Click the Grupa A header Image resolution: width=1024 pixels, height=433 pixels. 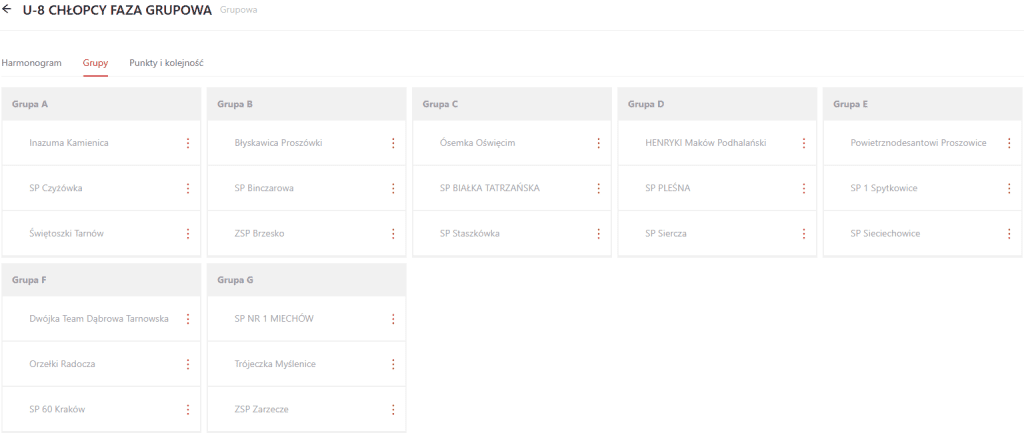[30, 104]
